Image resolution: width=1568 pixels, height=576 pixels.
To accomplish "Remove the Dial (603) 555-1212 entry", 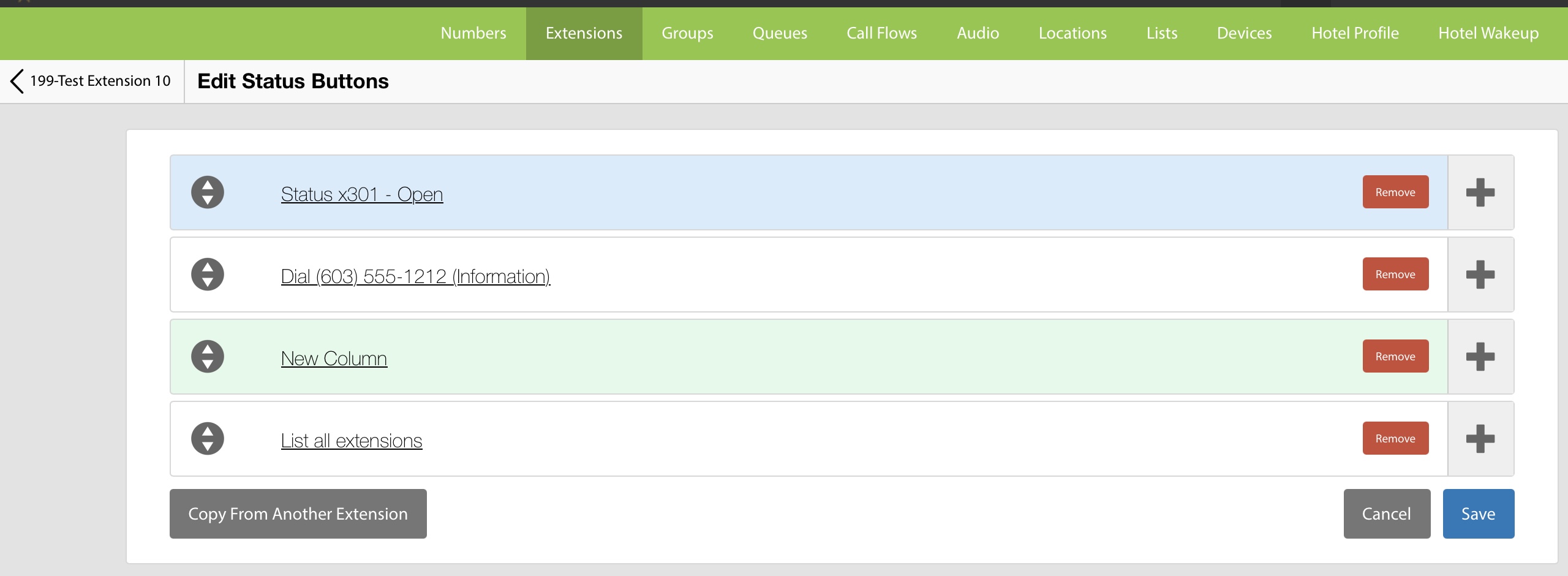I will tap(1395, 275).
